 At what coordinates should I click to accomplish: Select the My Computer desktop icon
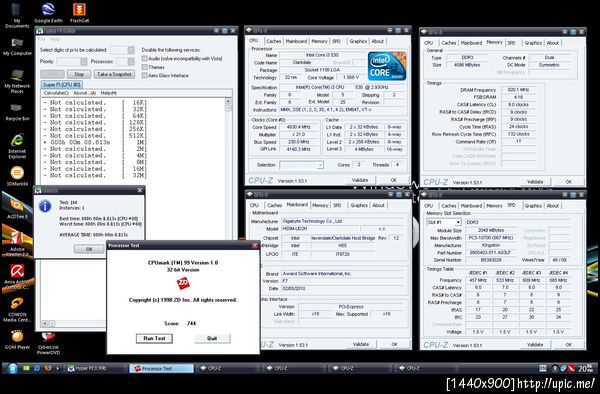(17, 47)
